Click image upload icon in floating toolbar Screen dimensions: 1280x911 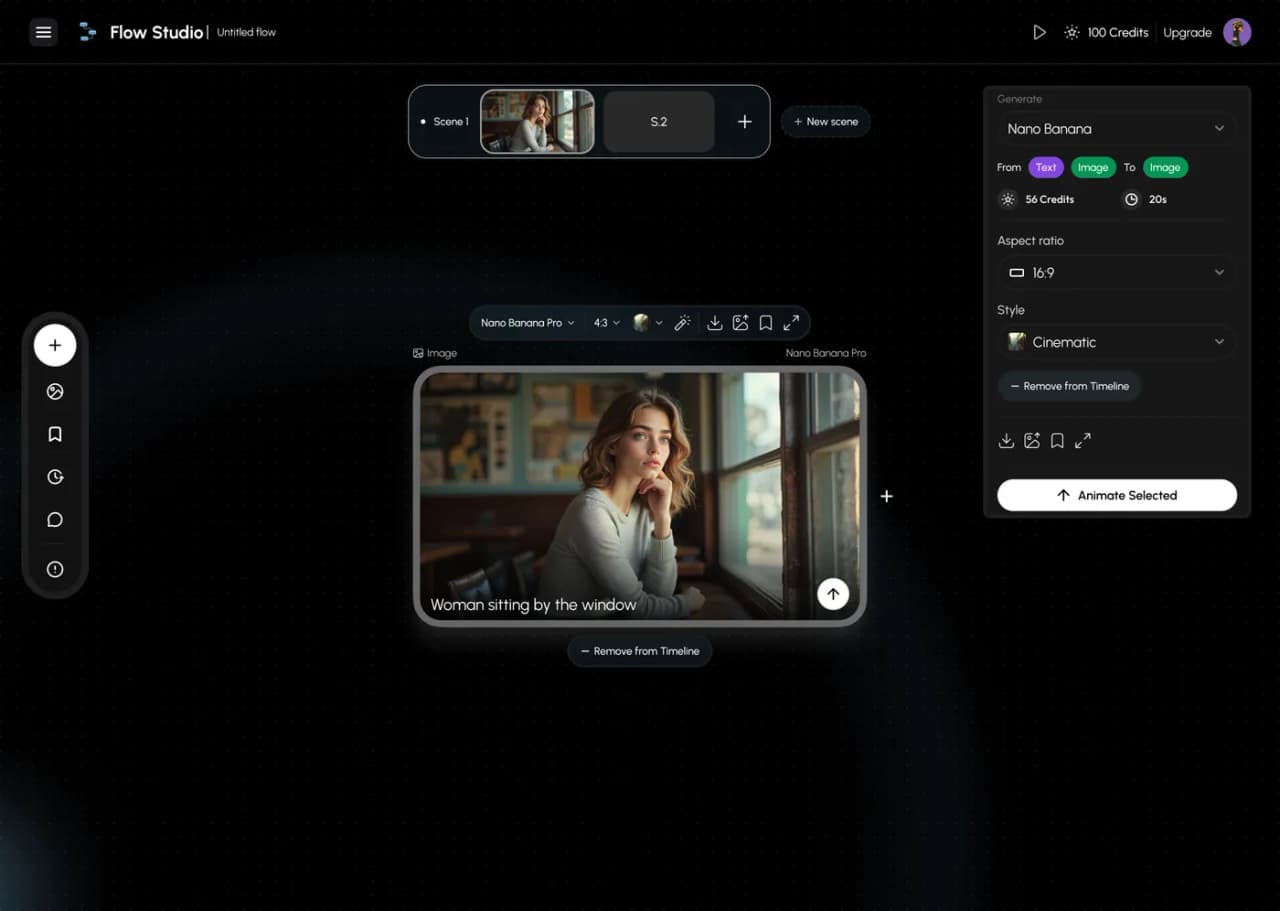pos(740,323)
